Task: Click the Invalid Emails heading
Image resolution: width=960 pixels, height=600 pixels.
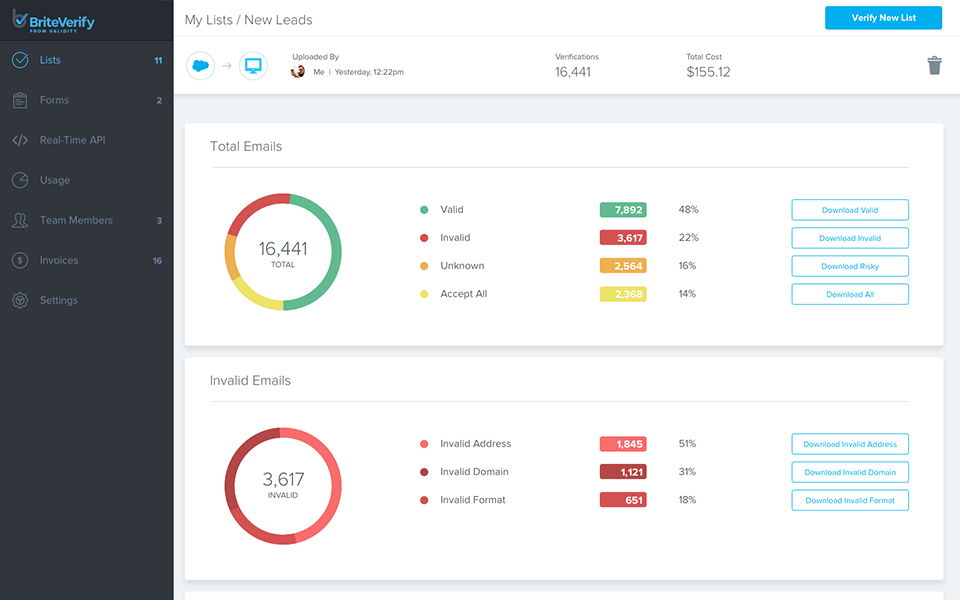Action: click(250, 381)
